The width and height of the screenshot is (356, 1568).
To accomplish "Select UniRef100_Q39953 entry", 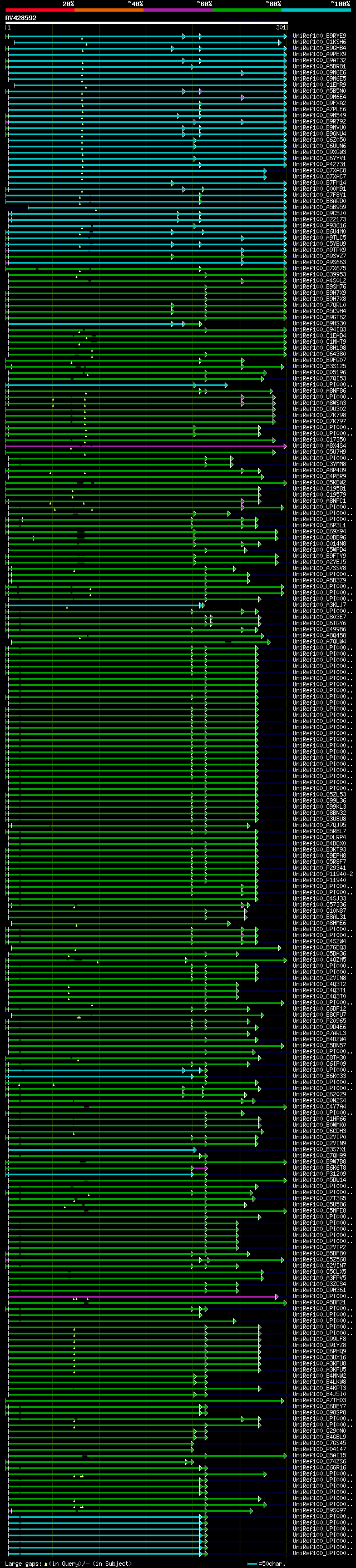I will click(x=319, y=275).
